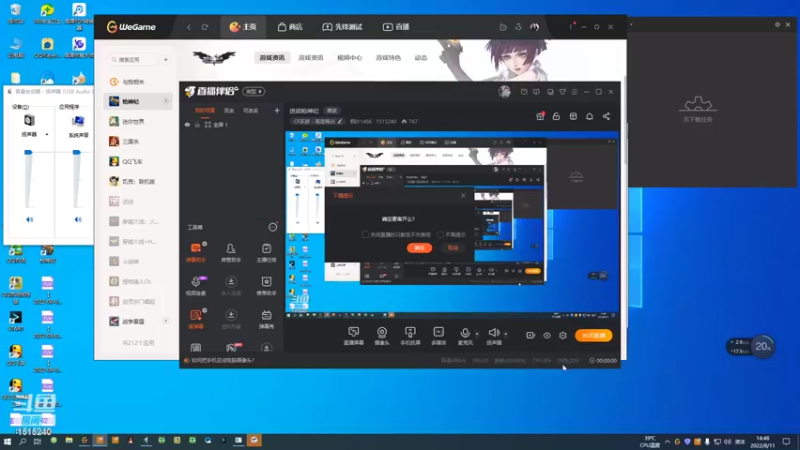Open live settings gear beside 关闭直播

click(x=563, y=335)
